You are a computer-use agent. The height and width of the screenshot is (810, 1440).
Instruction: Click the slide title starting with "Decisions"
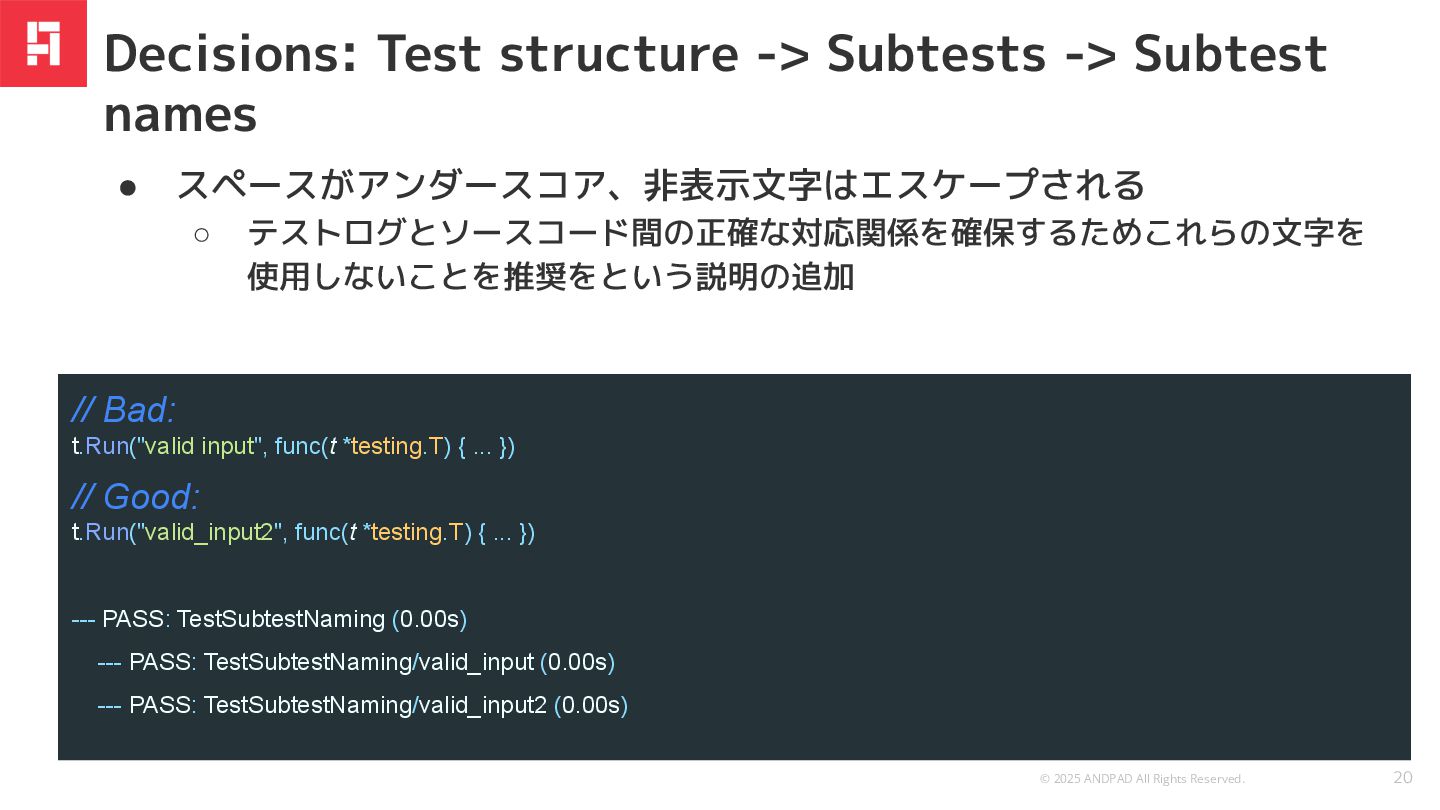[x=714, y=54]
